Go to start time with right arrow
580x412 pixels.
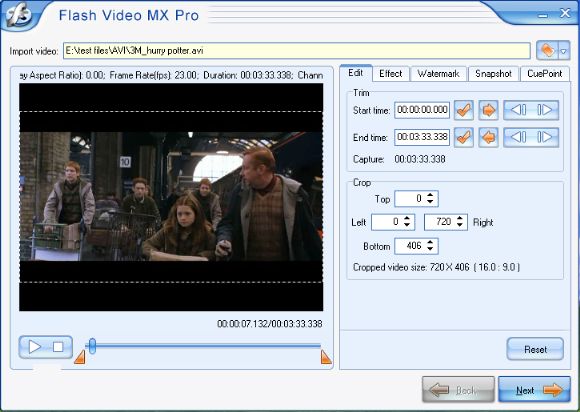(x=488, y=110)
